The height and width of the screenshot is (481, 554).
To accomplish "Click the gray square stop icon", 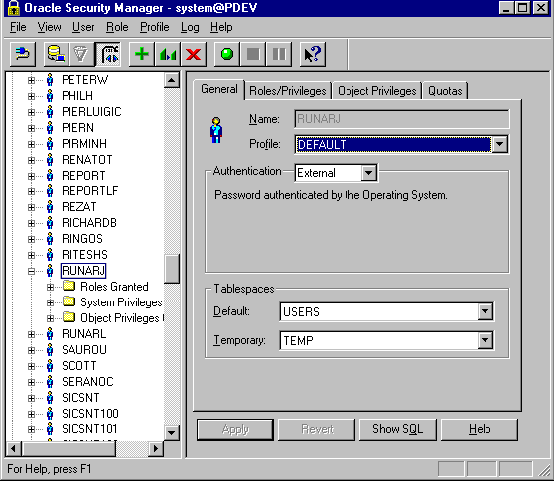I will pos(253,54).
